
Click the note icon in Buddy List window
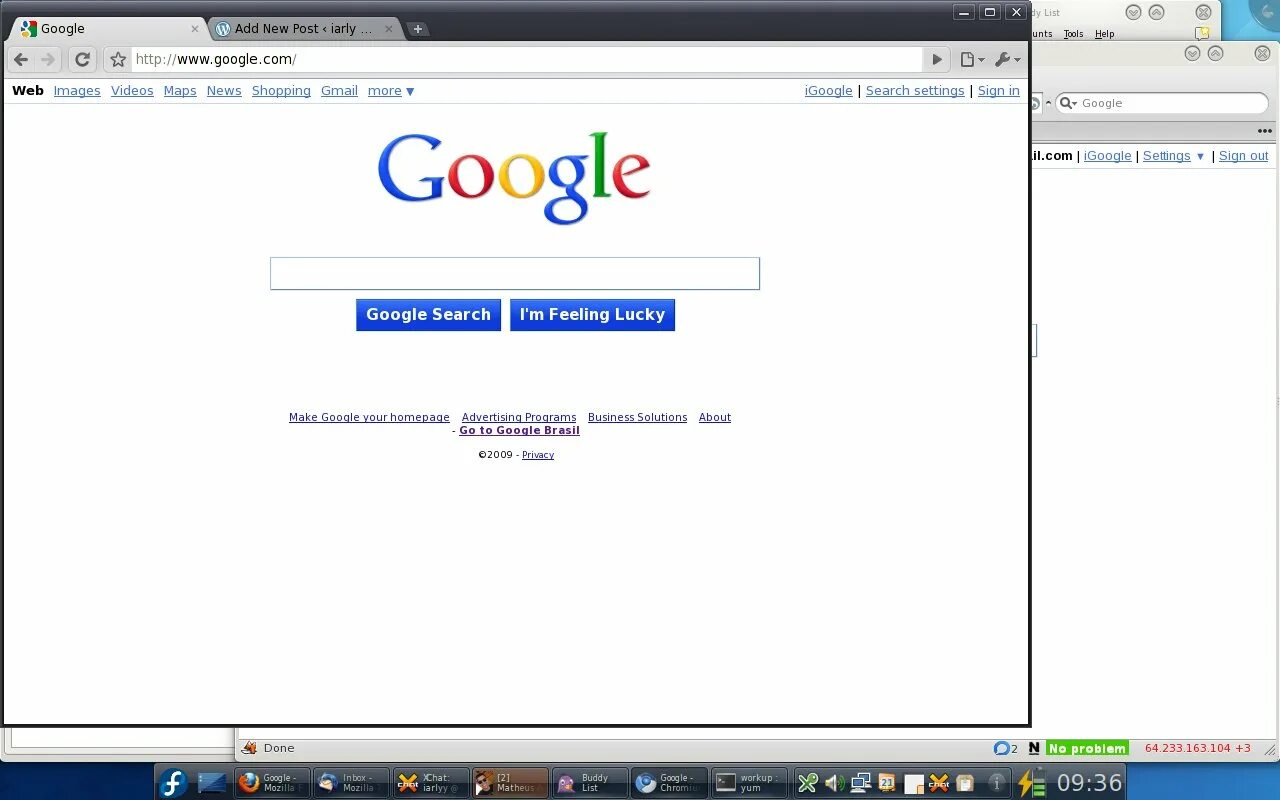[x=1203, y=34]
